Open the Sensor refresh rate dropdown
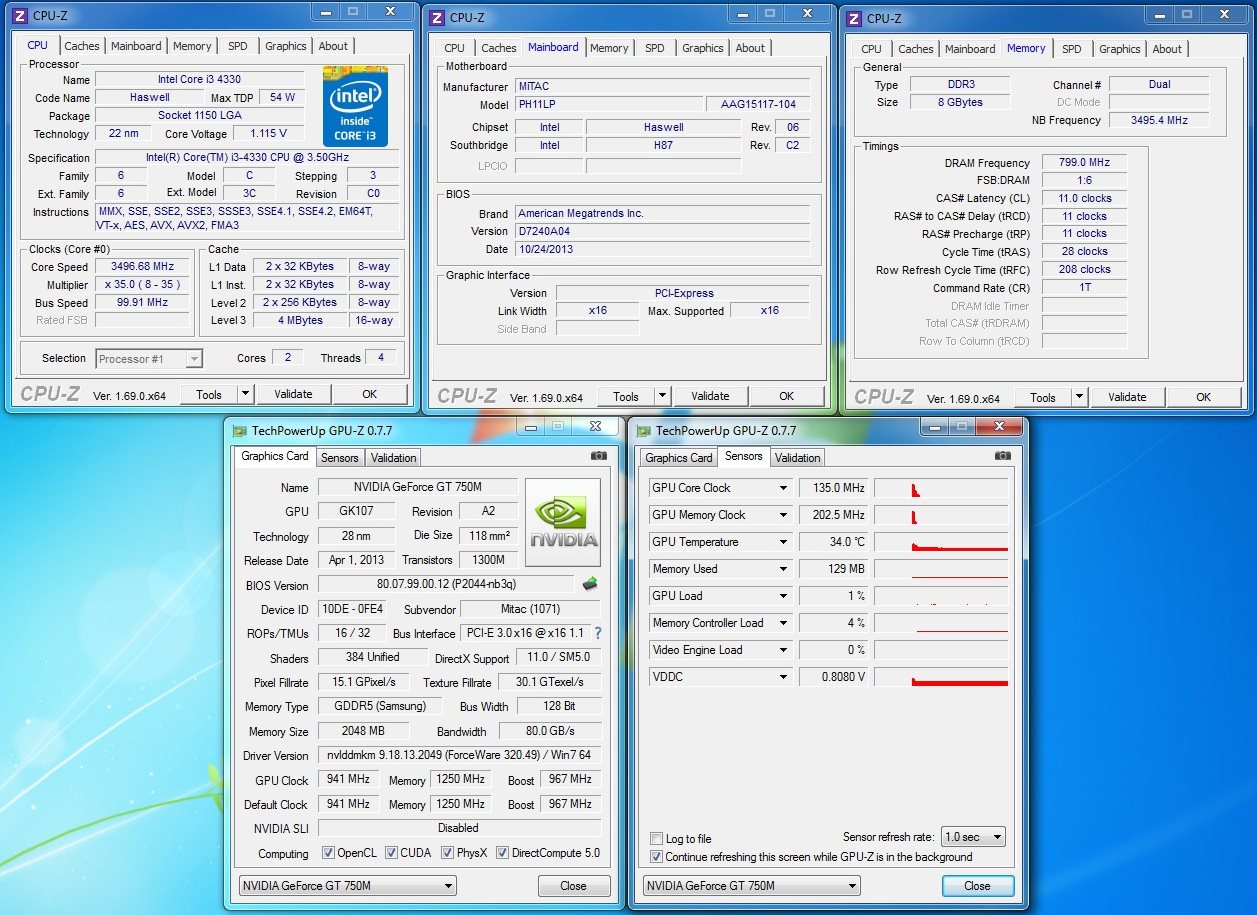Viewport: 1257px width, 915px height. [972, 837]
